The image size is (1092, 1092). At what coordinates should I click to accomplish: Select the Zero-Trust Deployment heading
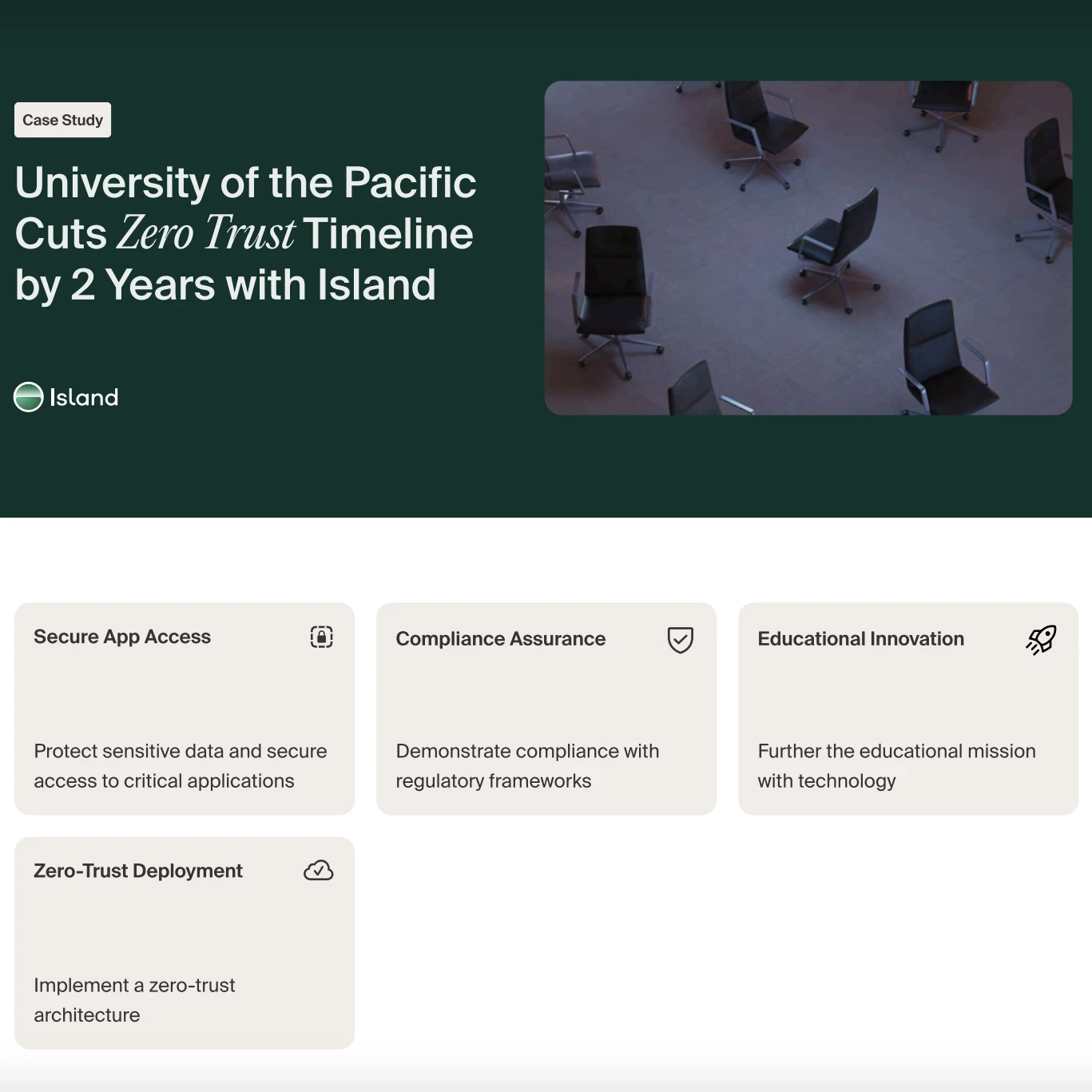click(137, 871)
